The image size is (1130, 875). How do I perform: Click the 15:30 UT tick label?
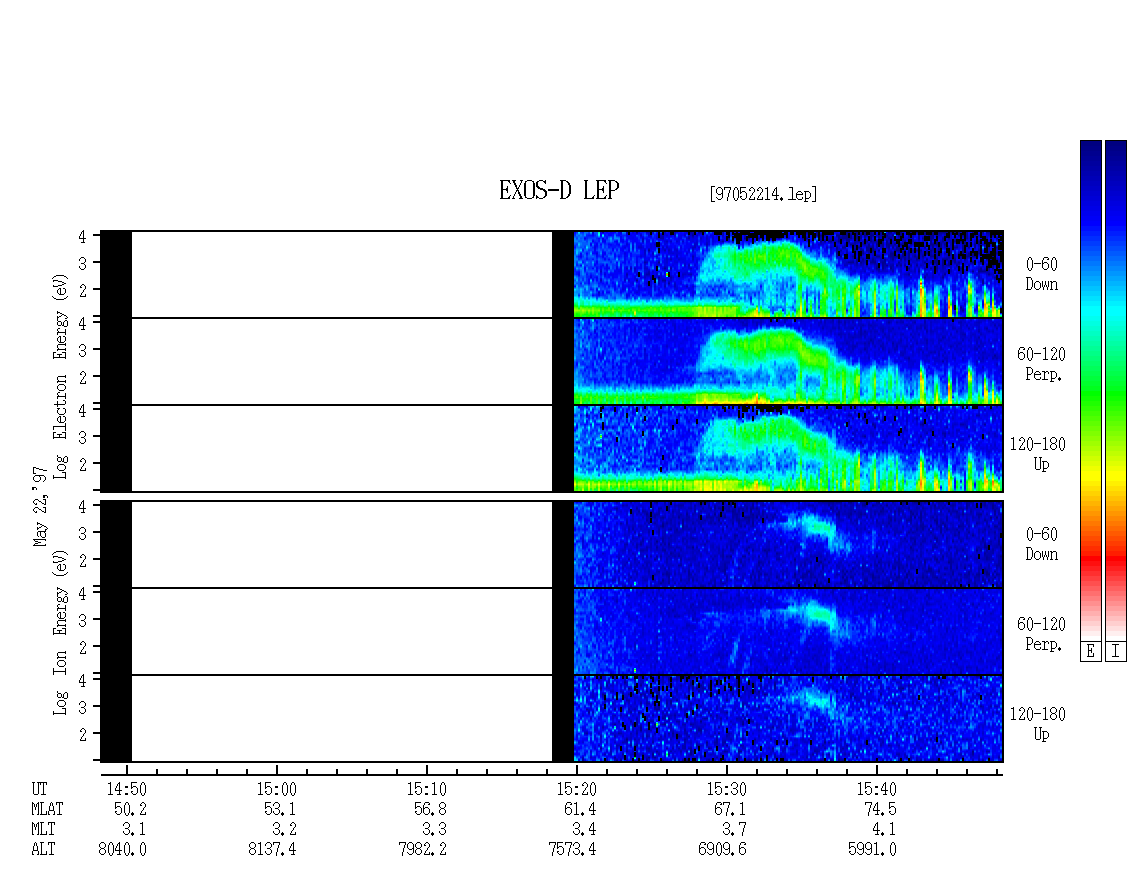click(x=726, y=789)
